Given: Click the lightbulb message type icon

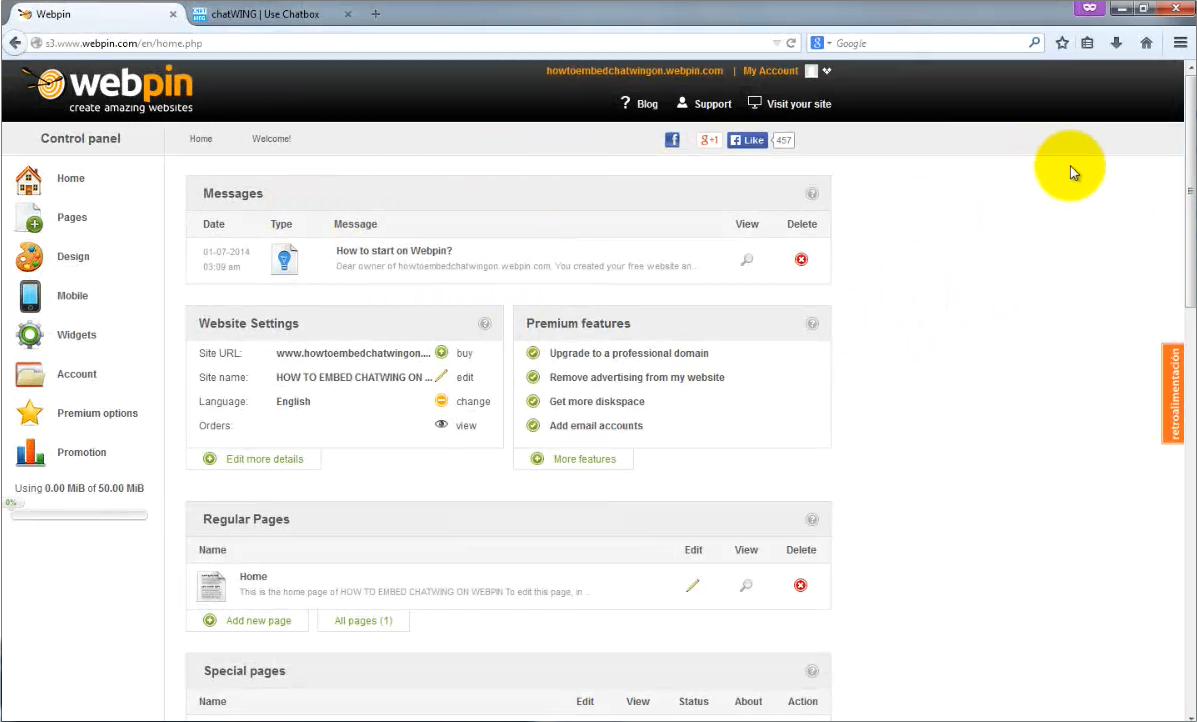Looking at the screenshot, I should click(x=284, y=259).
